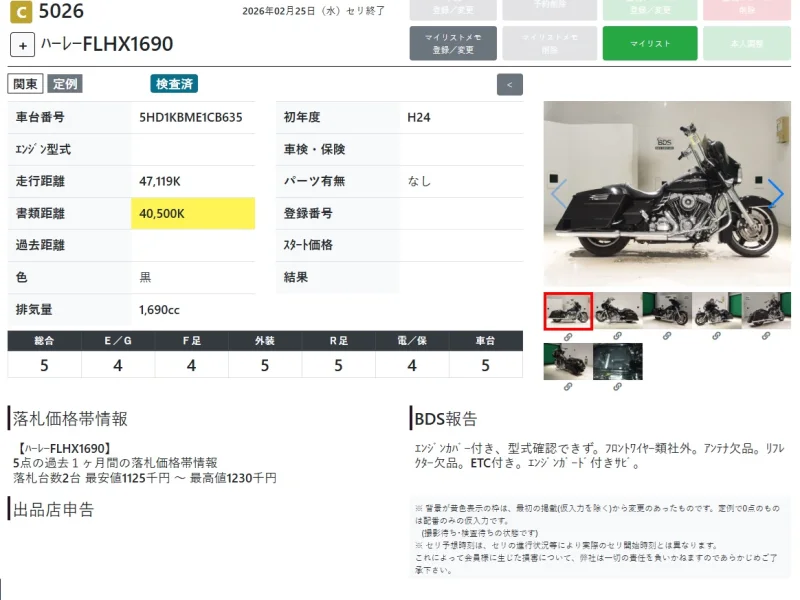Image resolution: width=800 pixels, height=600 pixels.
Task: Open the link icon under the fifth thumbnail
Action: [766, 336]
